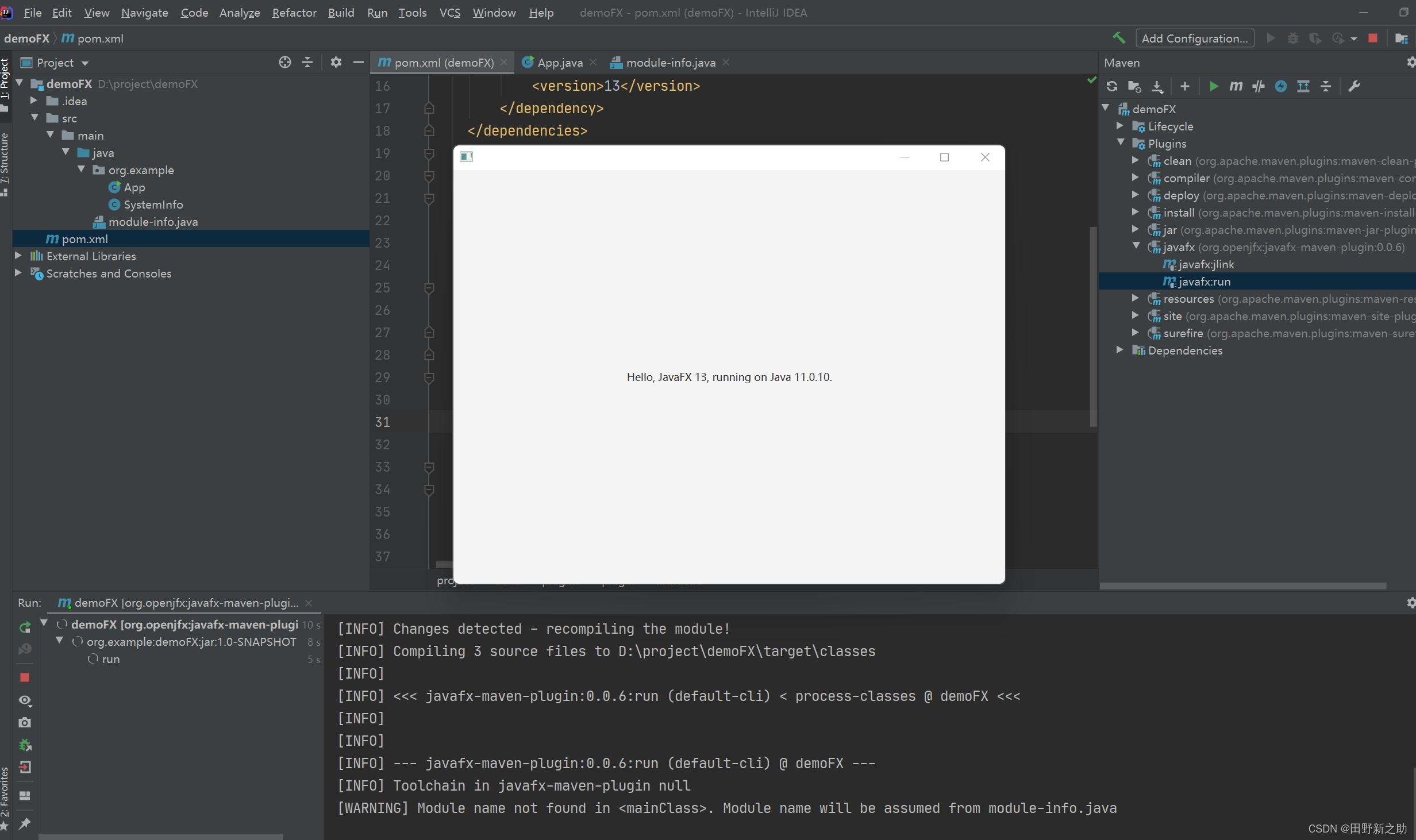Screen dimensions: 1416x840
Task: Locate opened file in Project tree
Action: [285, 62]
